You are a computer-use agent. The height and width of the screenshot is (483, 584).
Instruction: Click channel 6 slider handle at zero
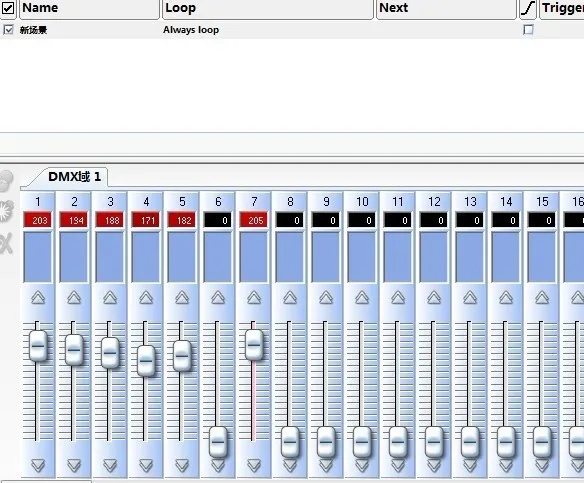click(218, 442)
